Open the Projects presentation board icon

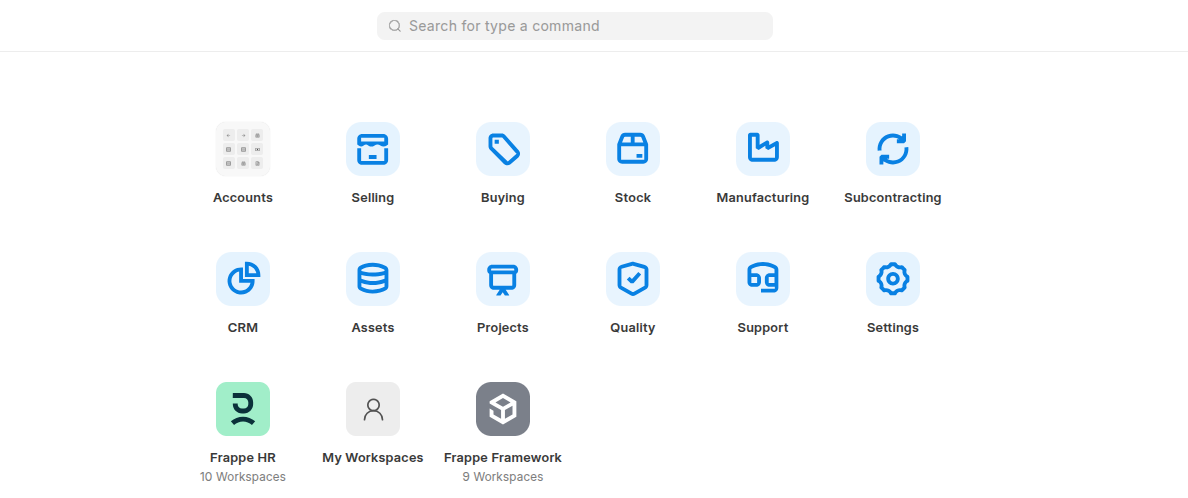click(503, 279)
